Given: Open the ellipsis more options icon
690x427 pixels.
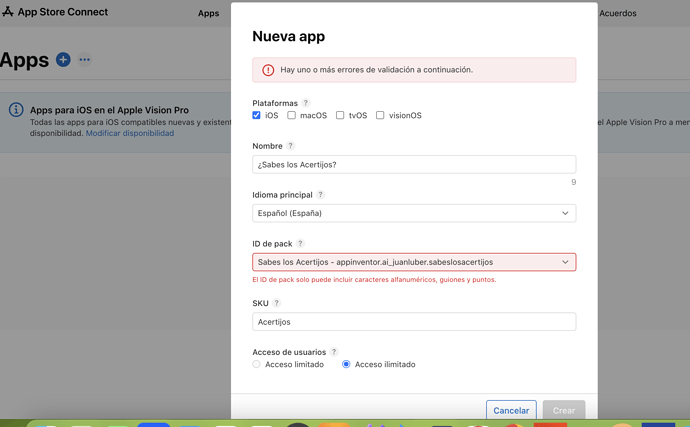Looking at the screenshot, I should [x=85, y=60].
